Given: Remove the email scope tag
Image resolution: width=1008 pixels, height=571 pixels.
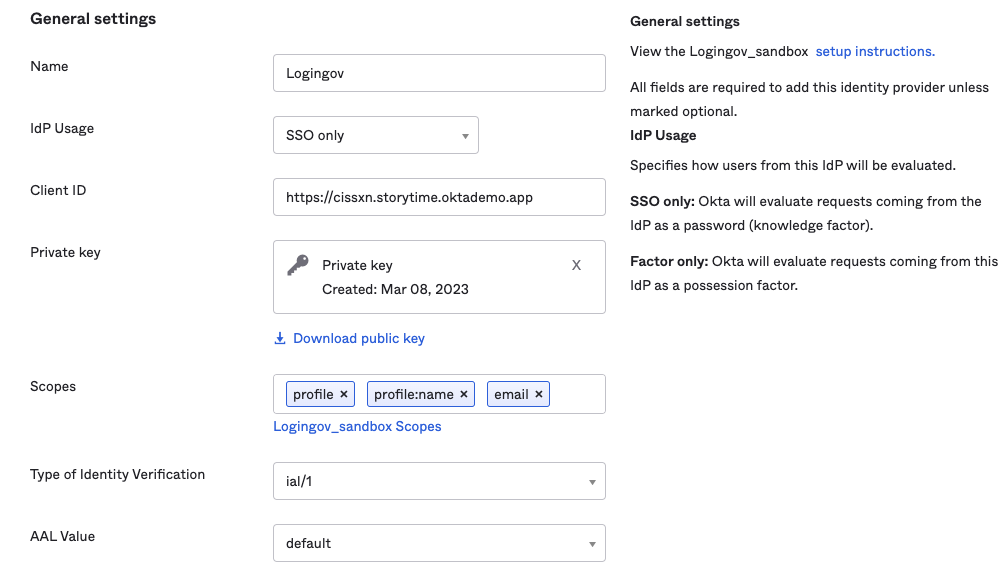Looking at the screenshot, I should (539, 394).
